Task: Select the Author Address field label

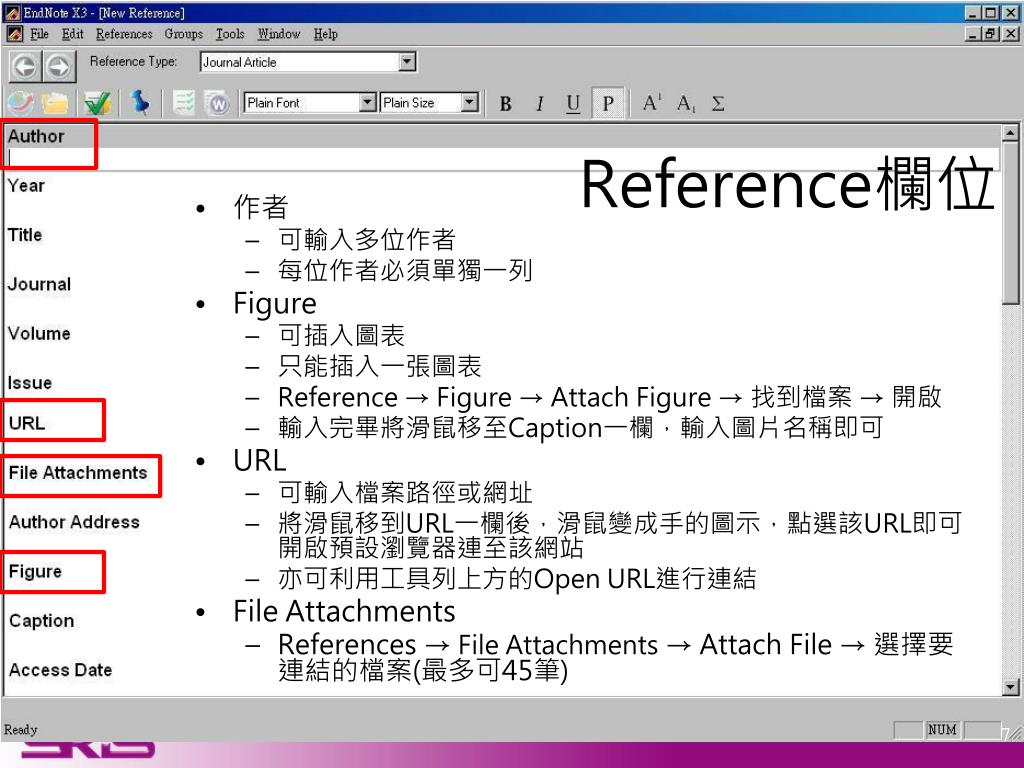Action: tap(74, 522)
